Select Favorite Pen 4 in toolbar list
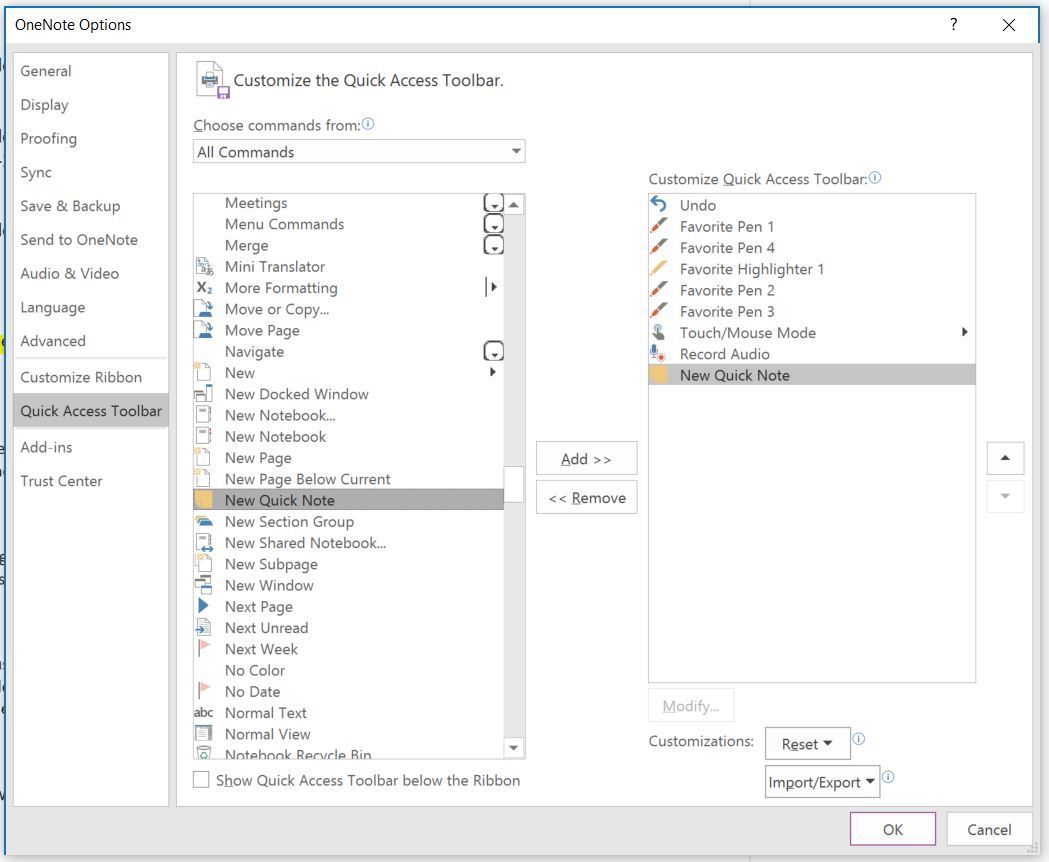The width and height of the screenshot is (1049, 862). click(812, 248)
